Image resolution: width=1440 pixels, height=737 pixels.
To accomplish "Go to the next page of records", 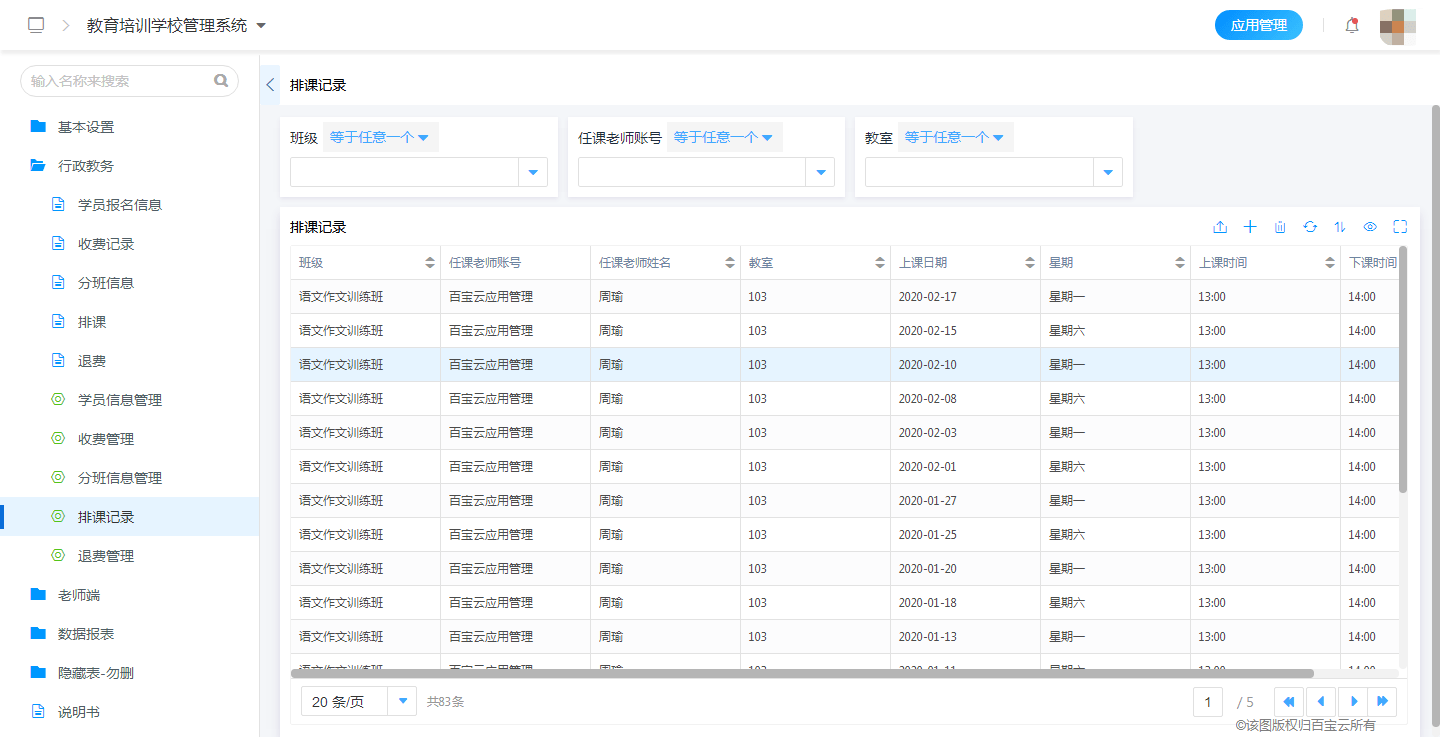I will coord(1353,701).
